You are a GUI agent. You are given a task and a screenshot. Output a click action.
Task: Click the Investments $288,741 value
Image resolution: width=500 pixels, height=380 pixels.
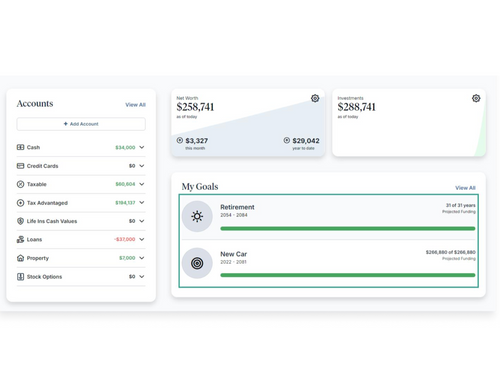(x=356, y=107)
